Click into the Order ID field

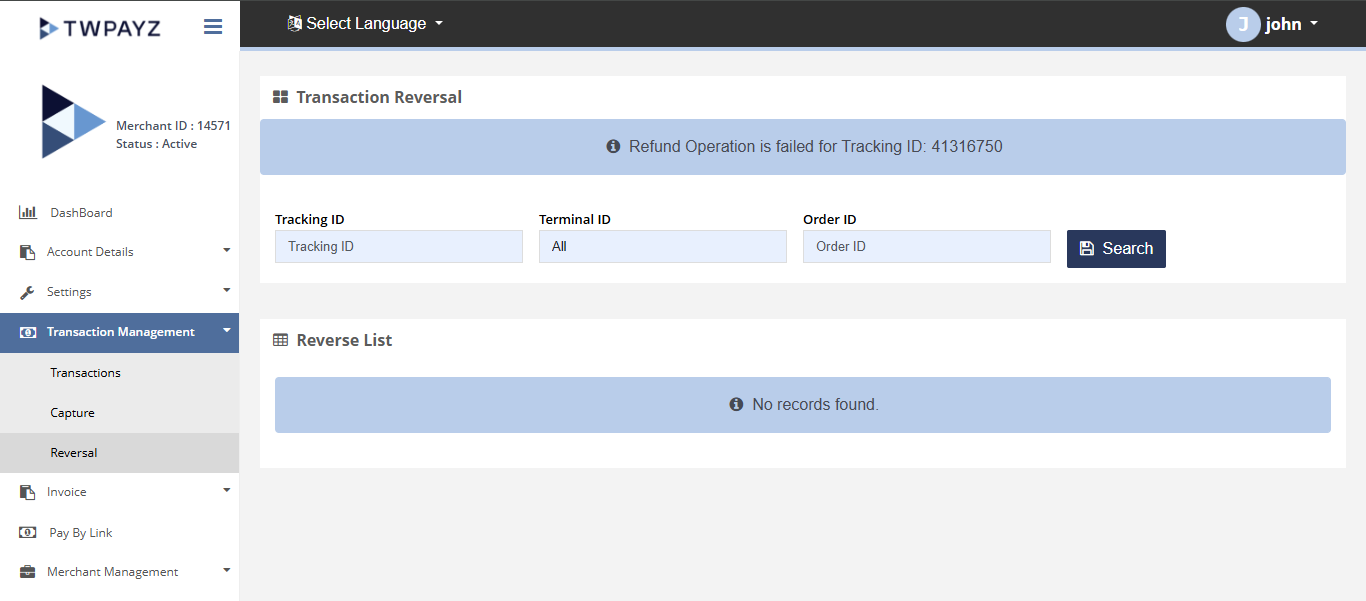[926, 246]
